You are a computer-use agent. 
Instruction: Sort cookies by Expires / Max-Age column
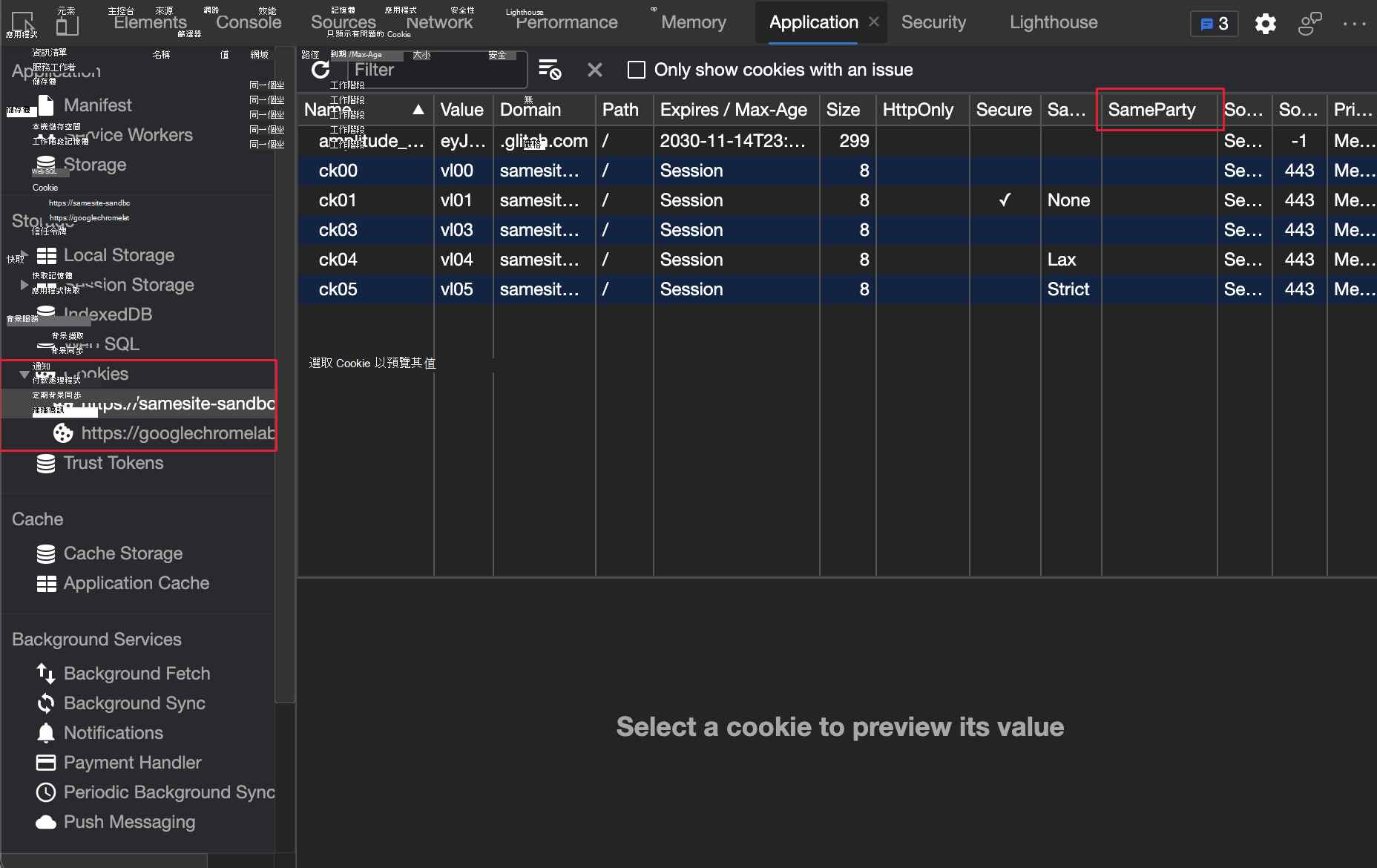tap(737, 110)
